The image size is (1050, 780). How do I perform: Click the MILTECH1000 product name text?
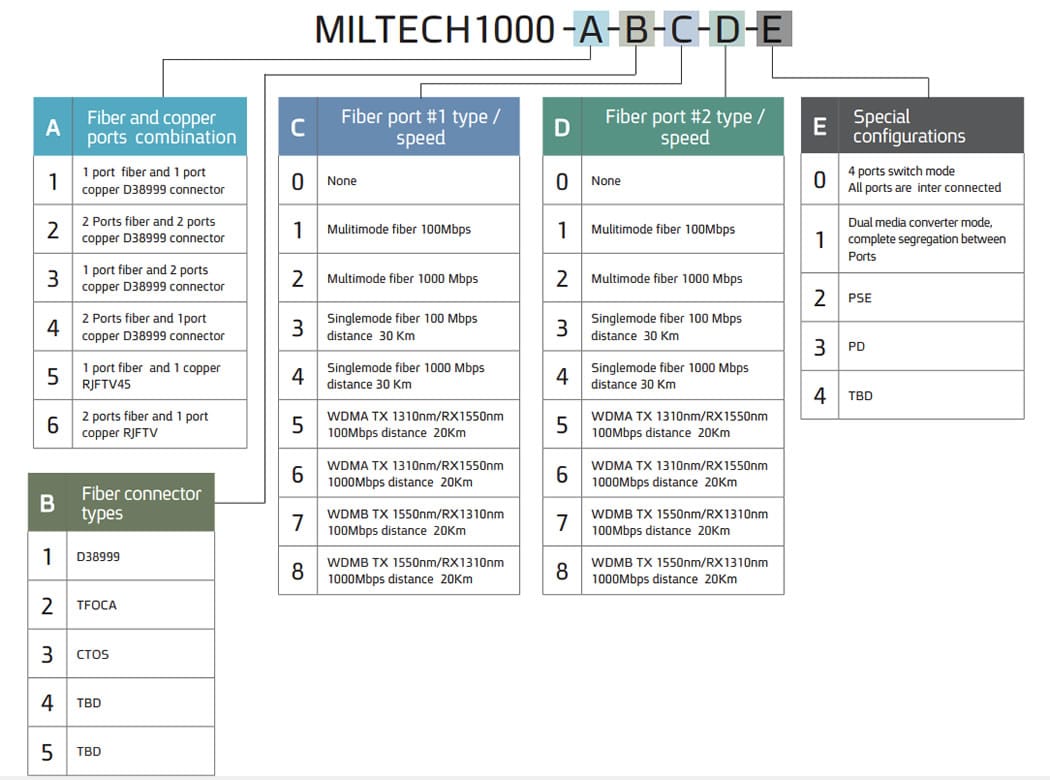click(x=435, y=30)
